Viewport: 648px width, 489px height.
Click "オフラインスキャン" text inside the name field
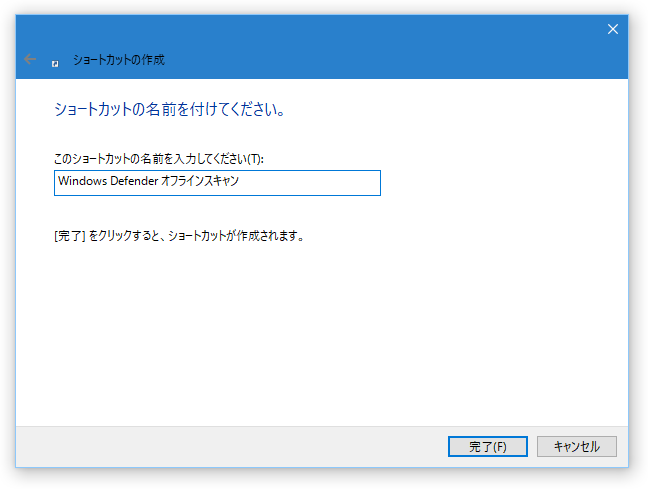200,181
